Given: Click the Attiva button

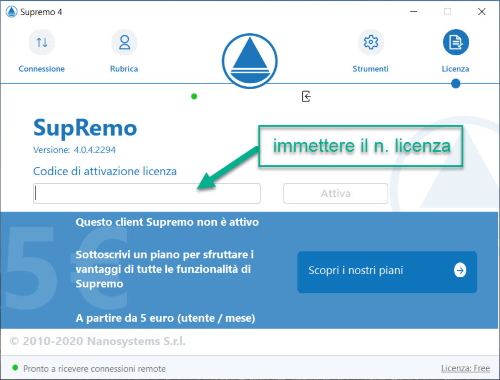Looking at the screenshot, I should [x=336, y=193].
